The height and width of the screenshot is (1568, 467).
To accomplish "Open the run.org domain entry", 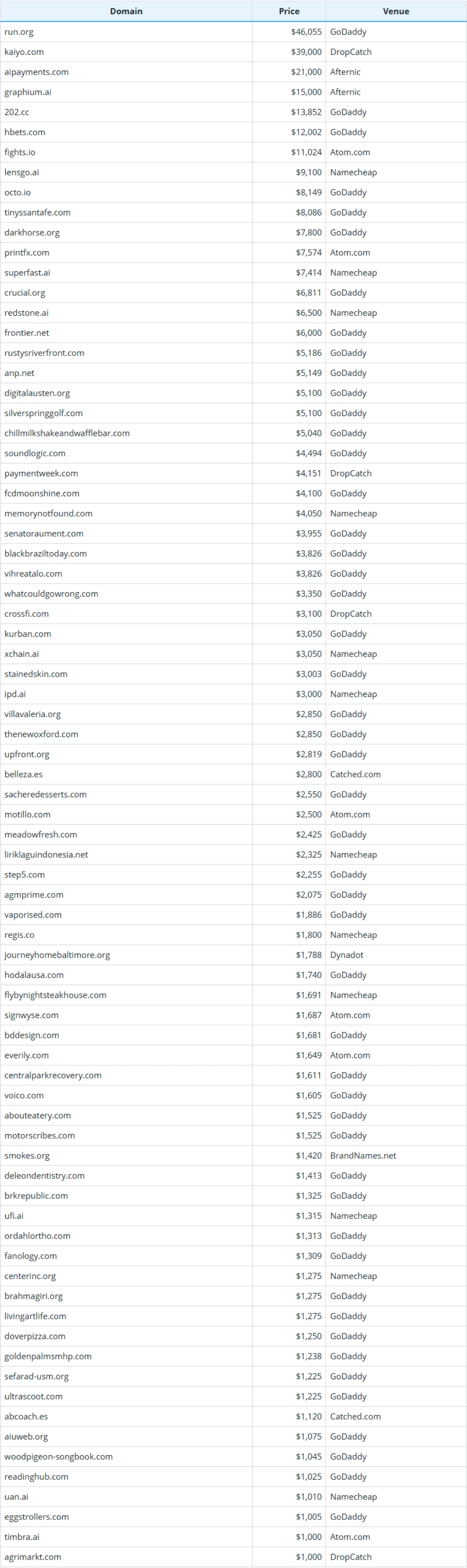I will [x=19, y=32].
